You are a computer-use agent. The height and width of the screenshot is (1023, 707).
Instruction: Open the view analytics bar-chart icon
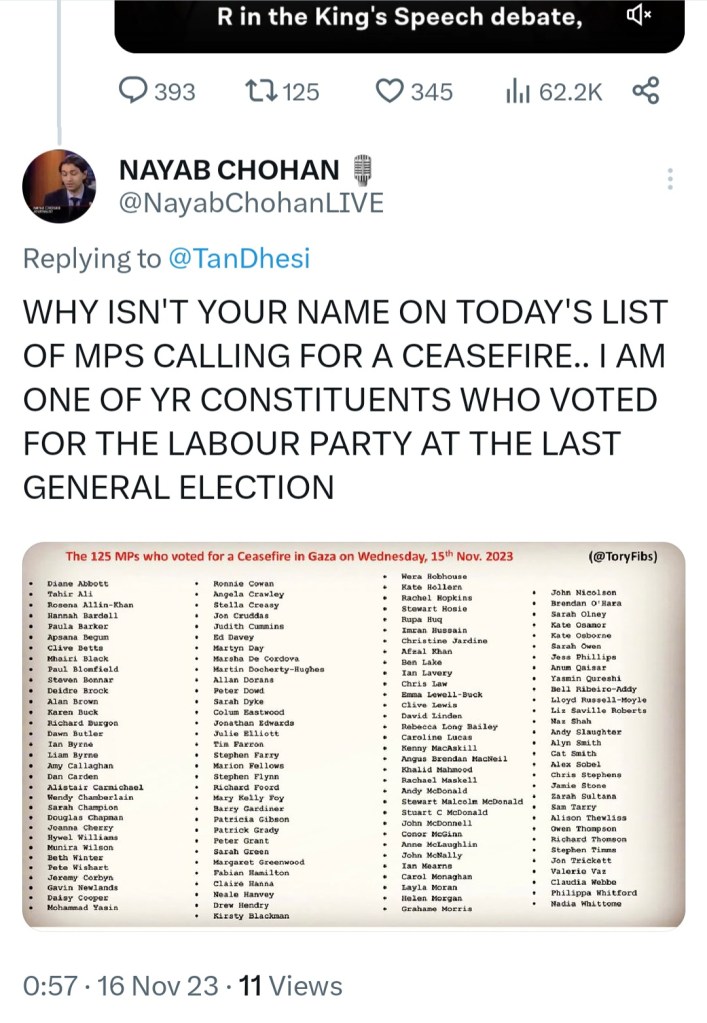(518, 92)
